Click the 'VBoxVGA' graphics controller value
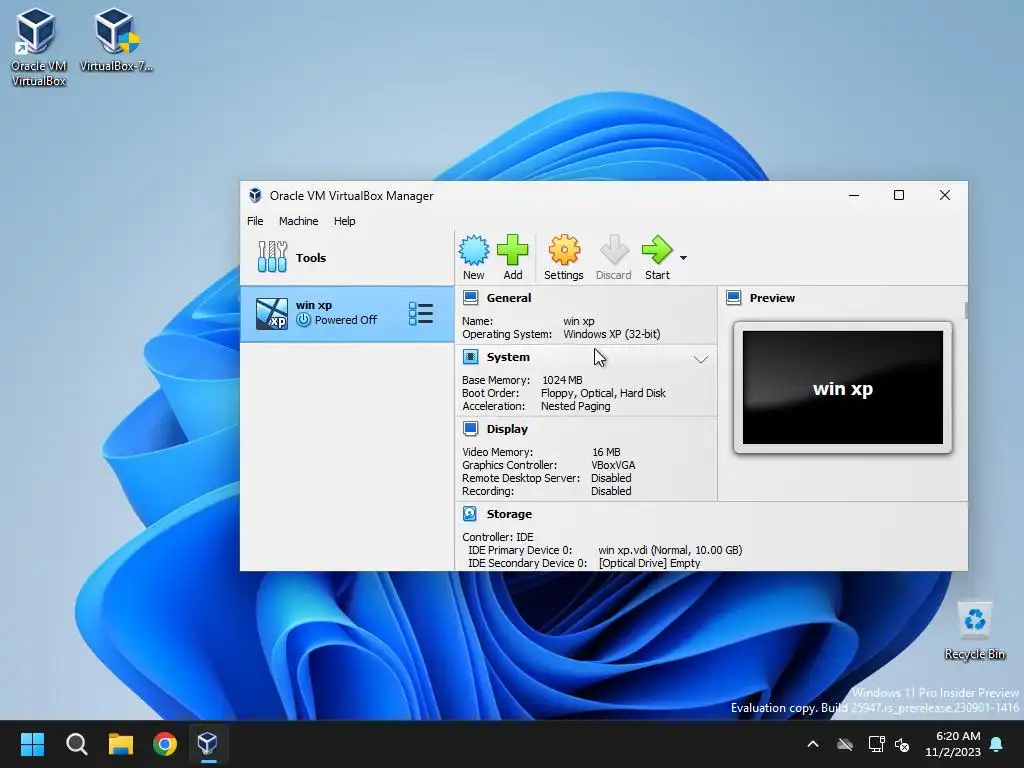1024x768 pixels. click(613, 465)
